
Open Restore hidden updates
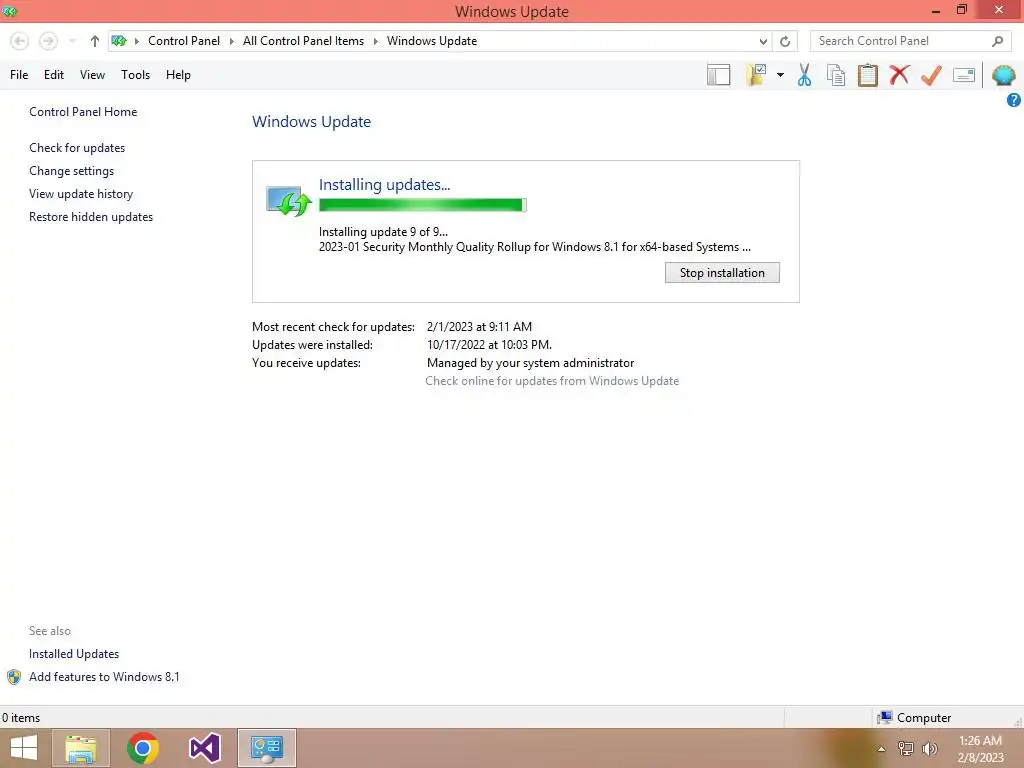coord(91,217)
